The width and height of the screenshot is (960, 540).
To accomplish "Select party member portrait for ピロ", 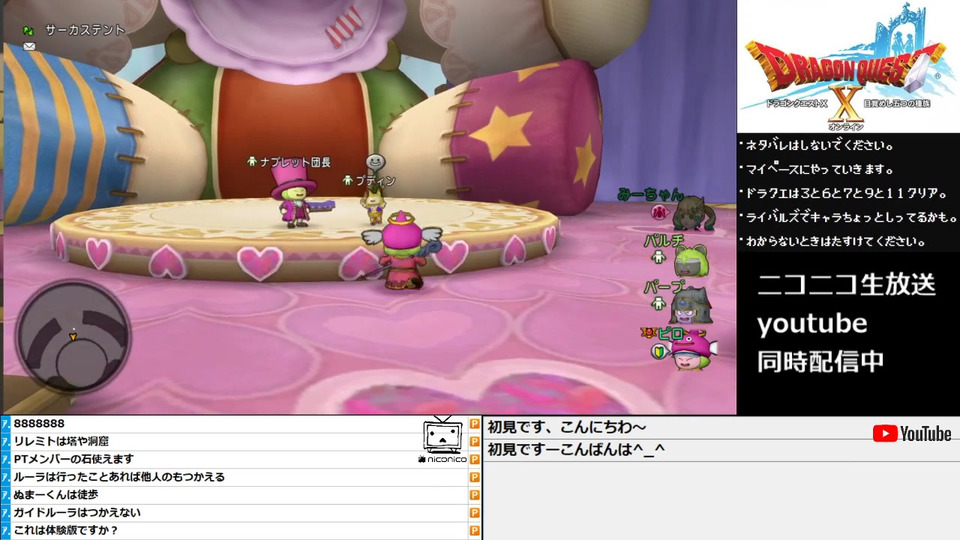I will pos(692,350).
